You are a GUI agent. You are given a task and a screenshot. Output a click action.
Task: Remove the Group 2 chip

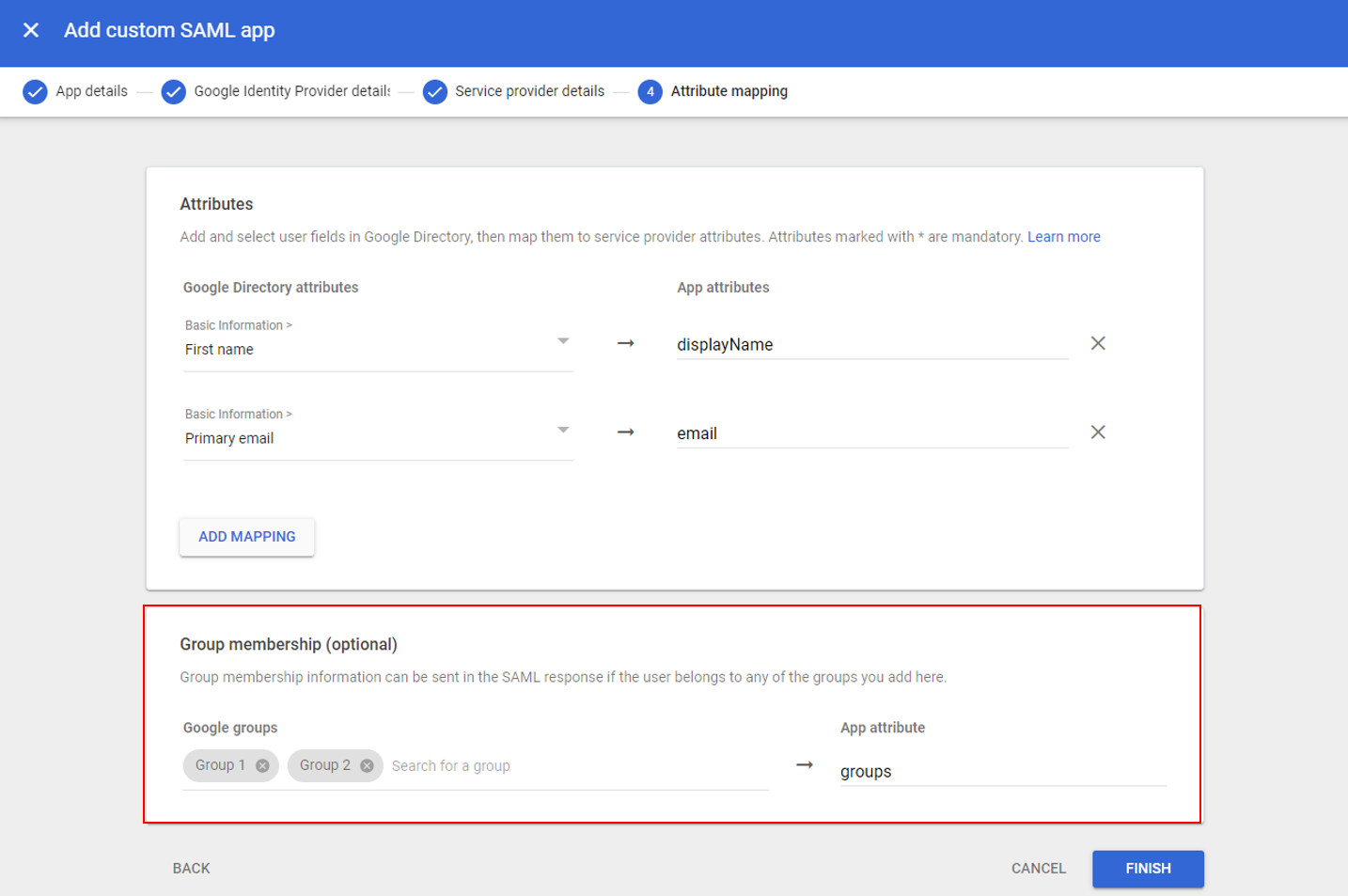tap(367, 765)
